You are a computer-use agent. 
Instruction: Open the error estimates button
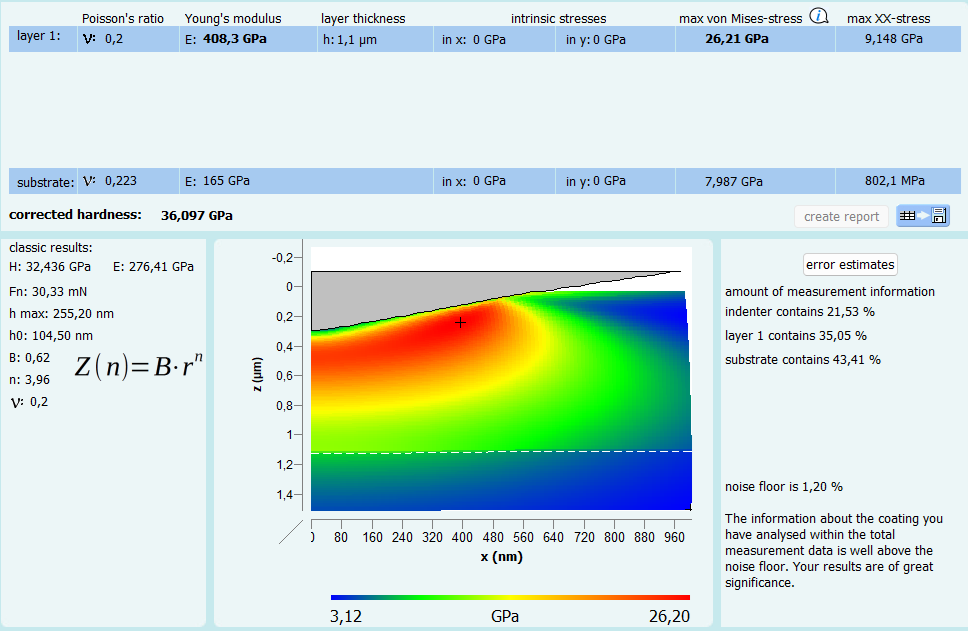(x=851, y=265)
